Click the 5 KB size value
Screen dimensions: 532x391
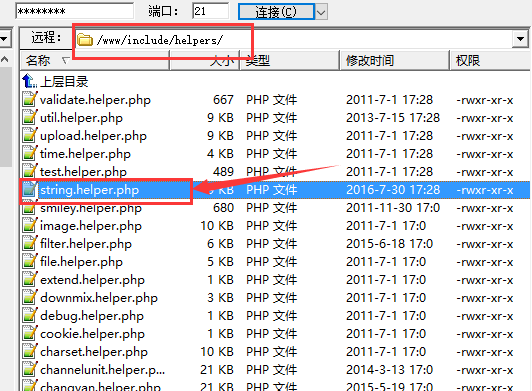point(220,262)
